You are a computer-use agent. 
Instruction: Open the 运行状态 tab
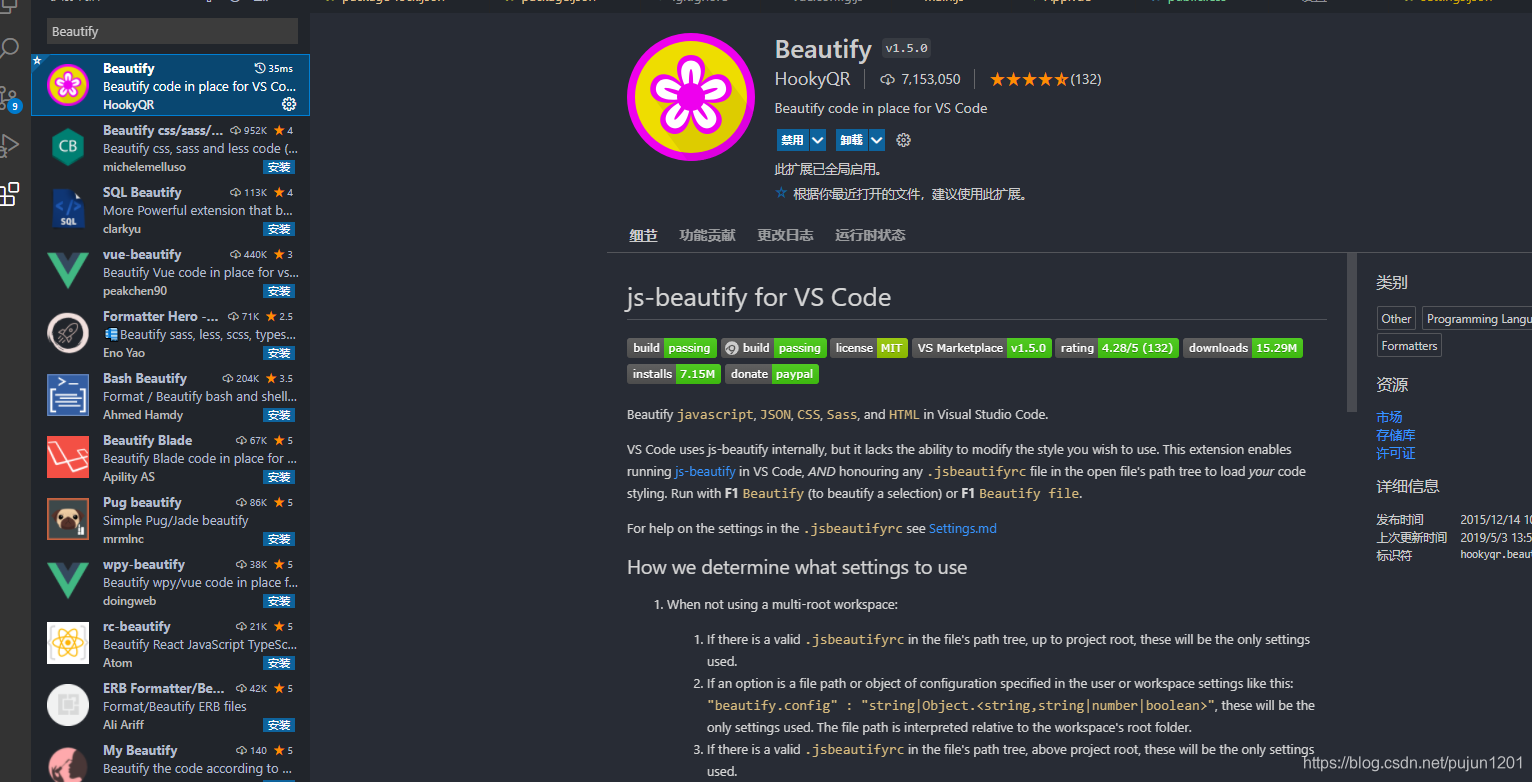pyautogui.click(x=869, y=235)
